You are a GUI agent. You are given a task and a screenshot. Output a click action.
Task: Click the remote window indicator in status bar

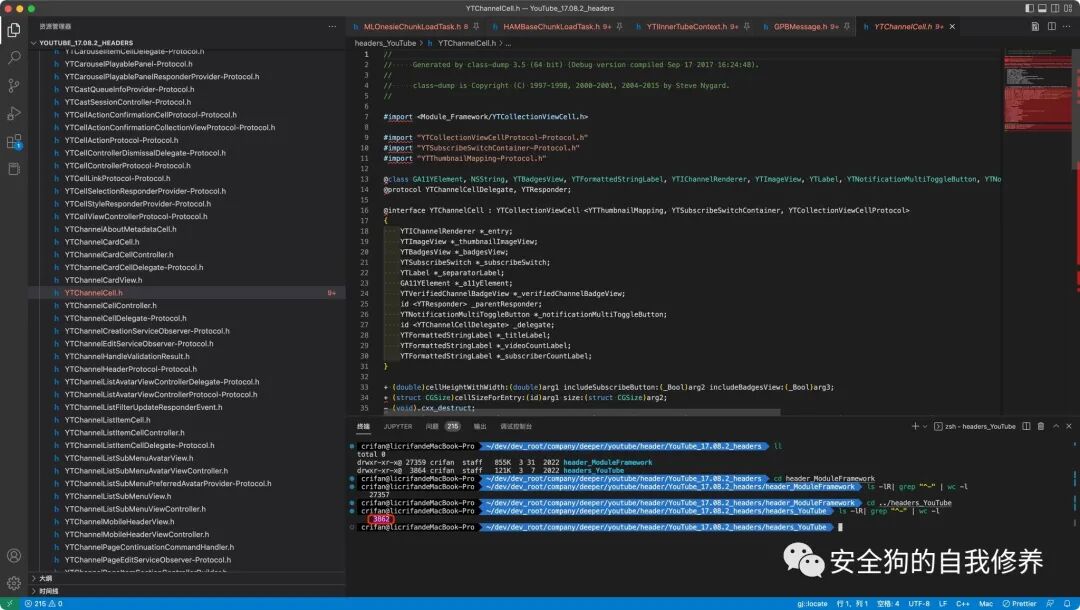(x=10, y=604)
